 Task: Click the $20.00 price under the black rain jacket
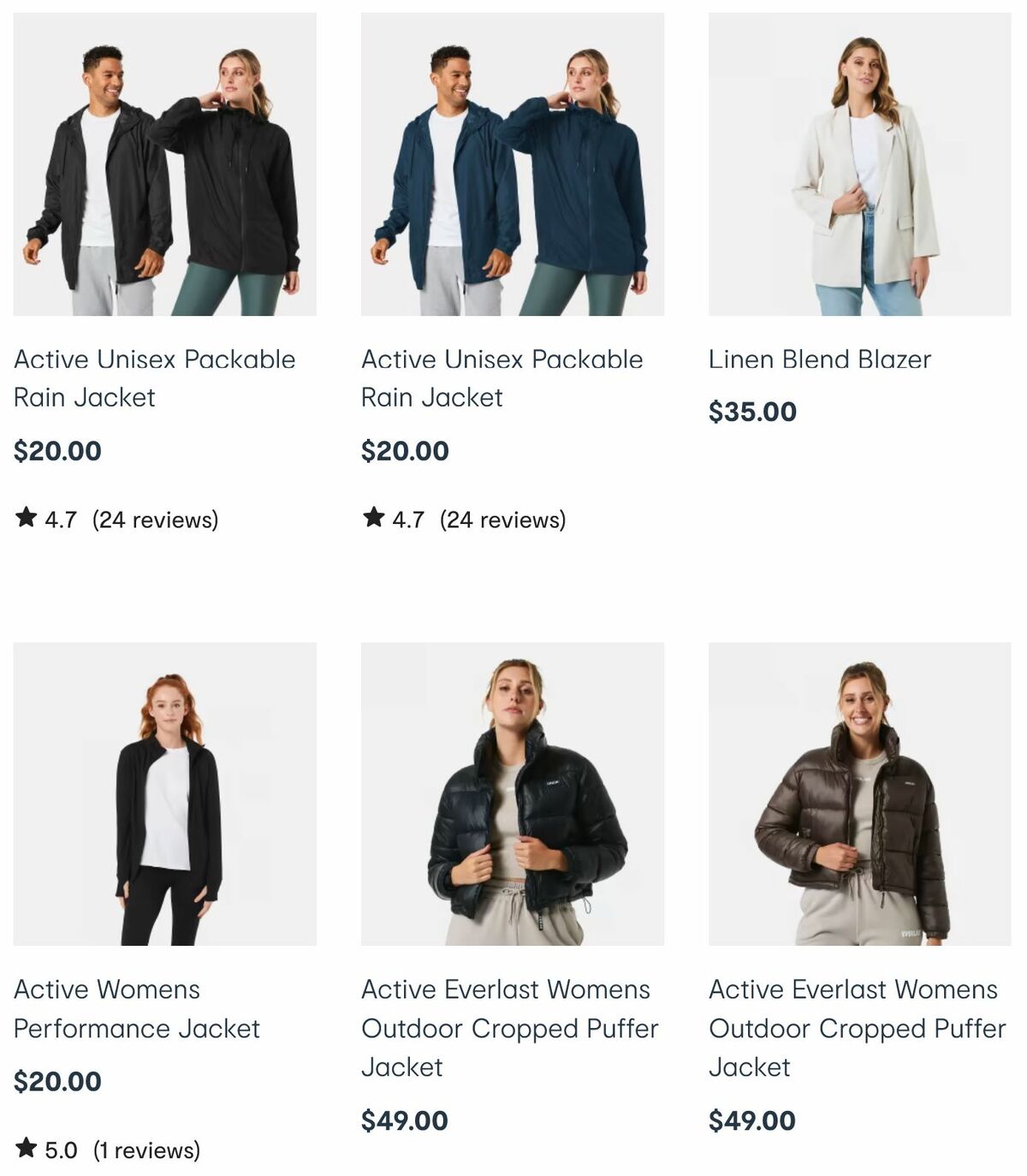(57, 448)
